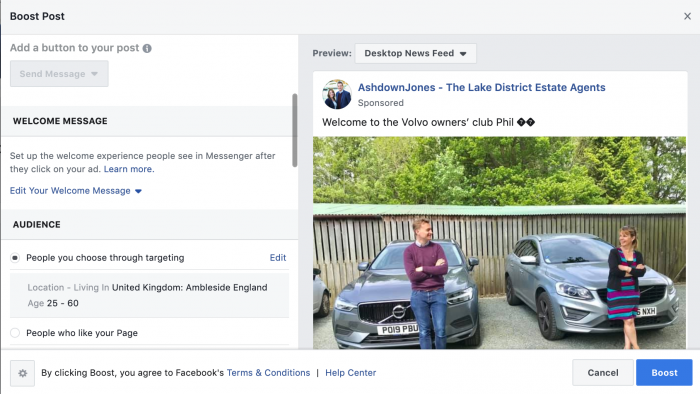Open the Desktop News Feed preview dropdown
700x394 pixels.
(416, 53)
